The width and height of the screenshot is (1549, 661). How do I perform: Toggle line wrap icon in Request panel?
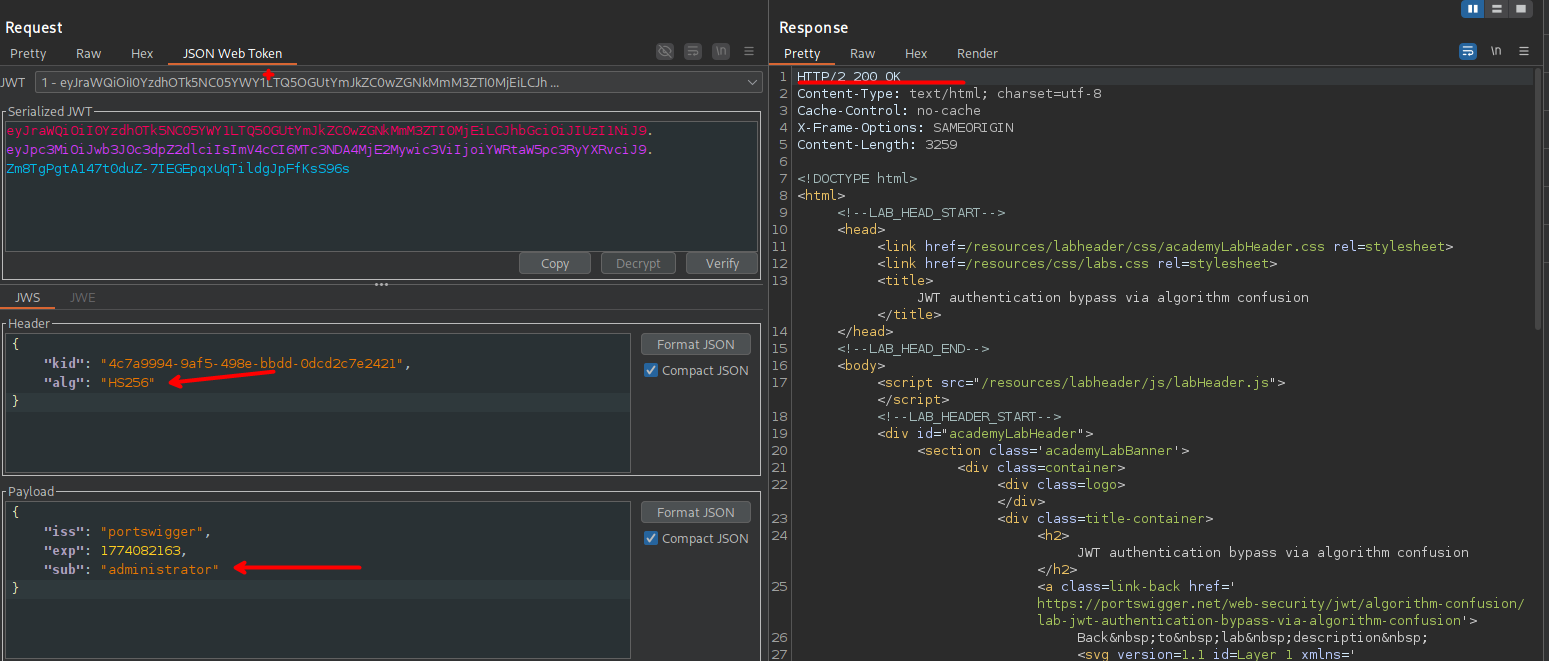click(693, 51)
